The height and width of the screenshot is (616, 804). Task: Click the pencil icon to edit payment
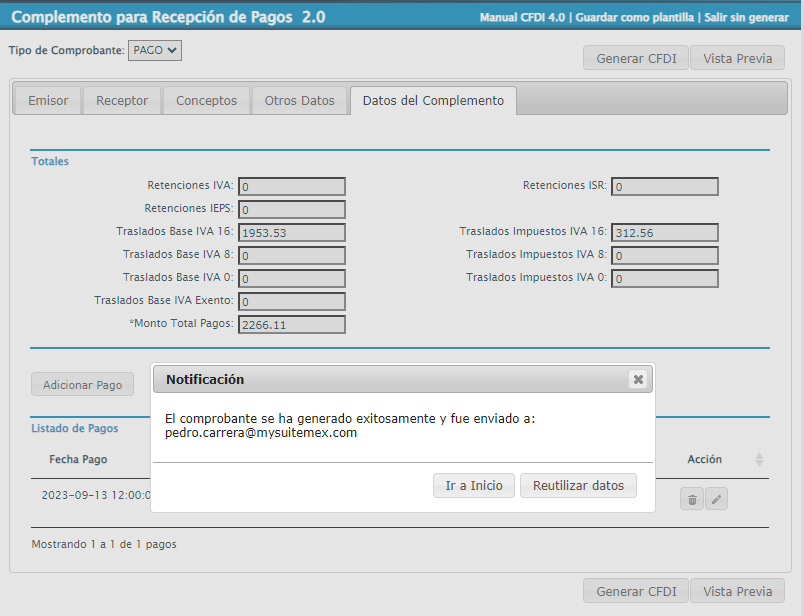coord(716,499)
